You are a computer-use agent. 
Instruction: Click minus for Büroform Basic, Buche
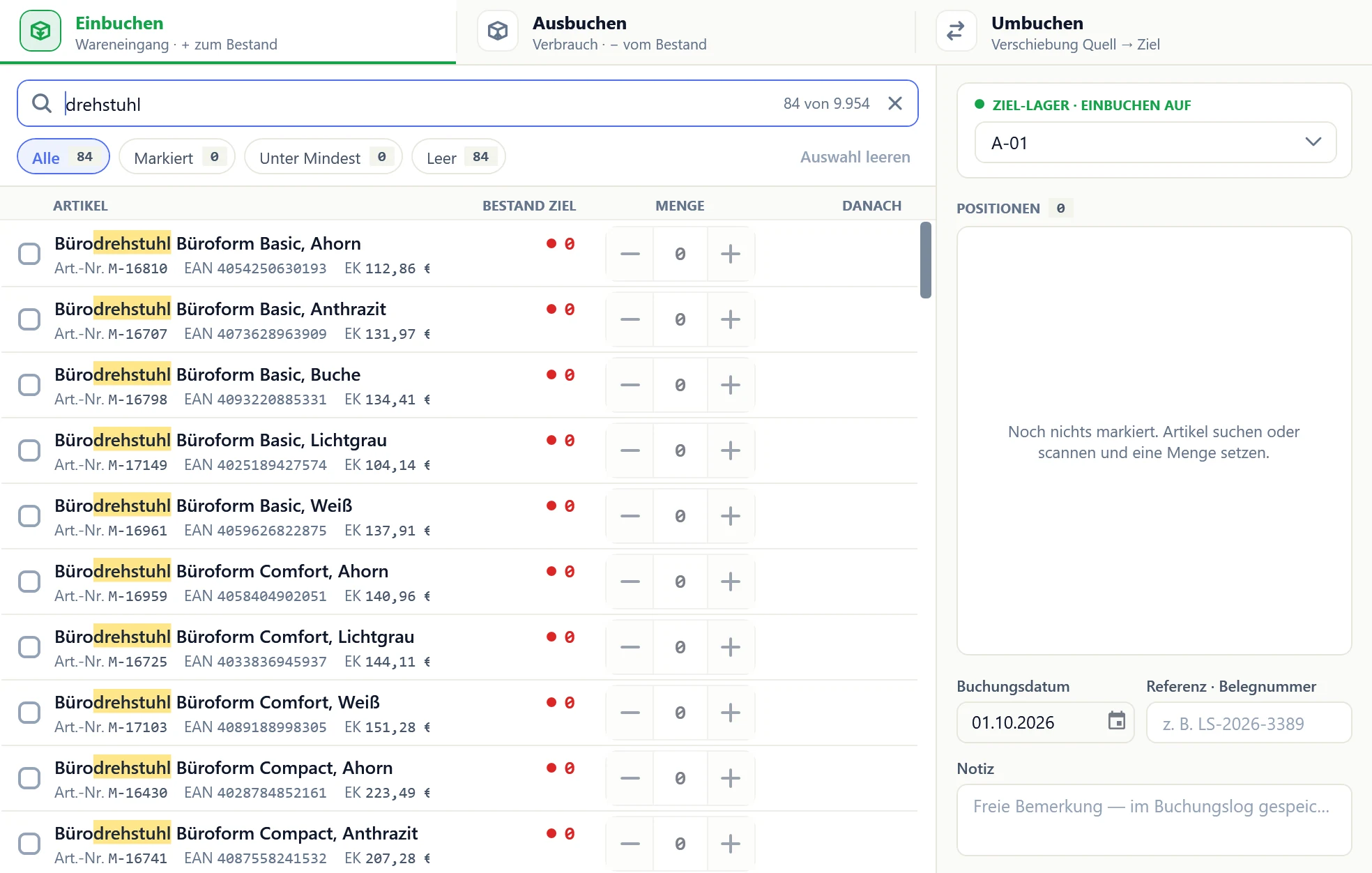tap(630, 385)
